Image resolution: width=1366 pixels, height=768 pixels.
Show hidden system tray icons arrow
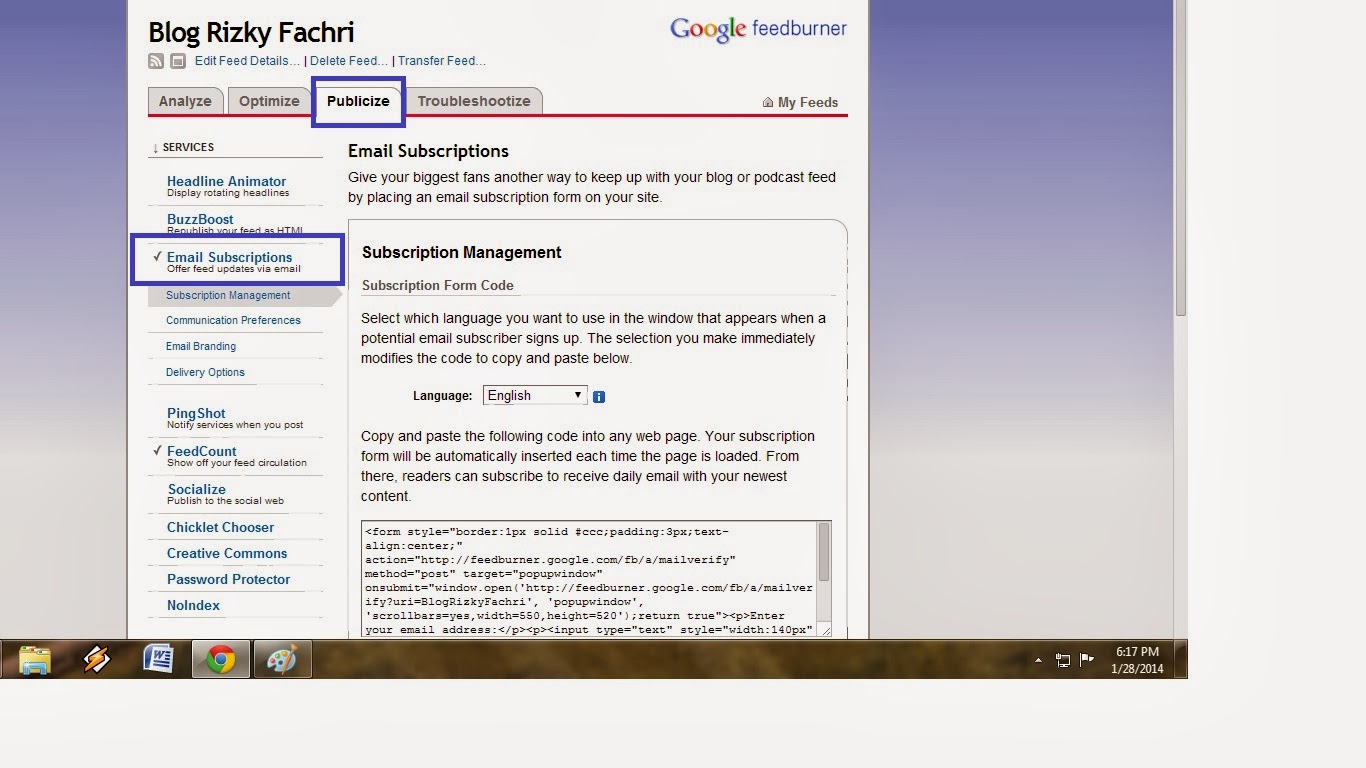pos(1038,661)
